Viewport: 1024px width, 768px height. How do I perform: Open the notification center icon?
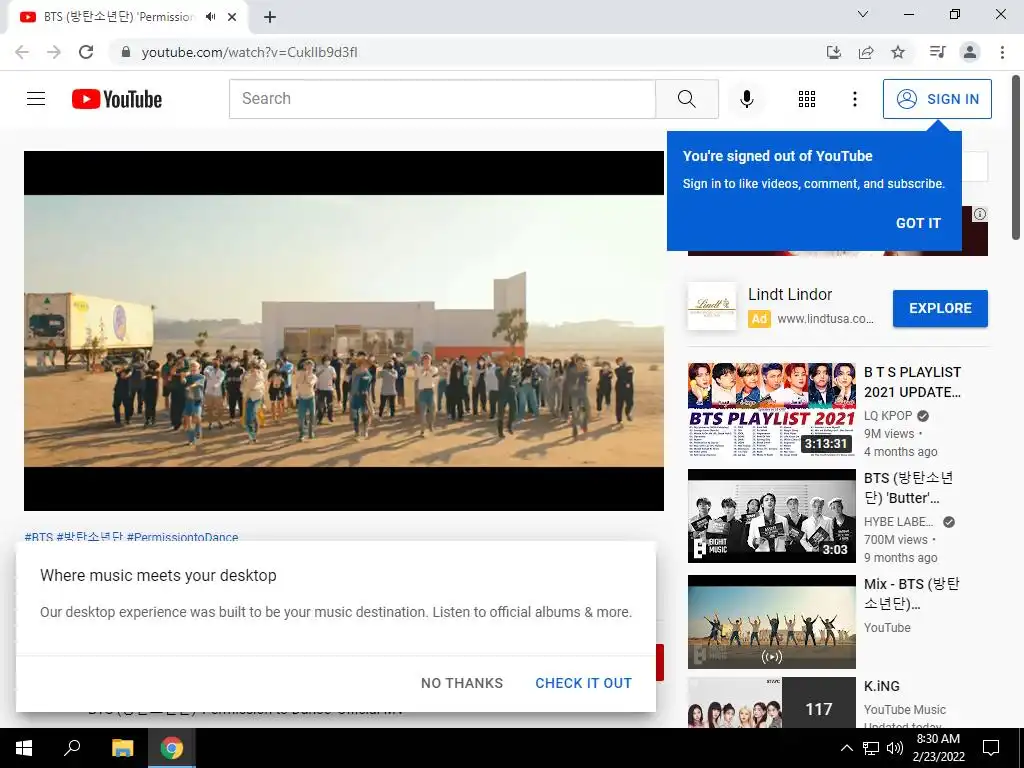pos(991,748)
